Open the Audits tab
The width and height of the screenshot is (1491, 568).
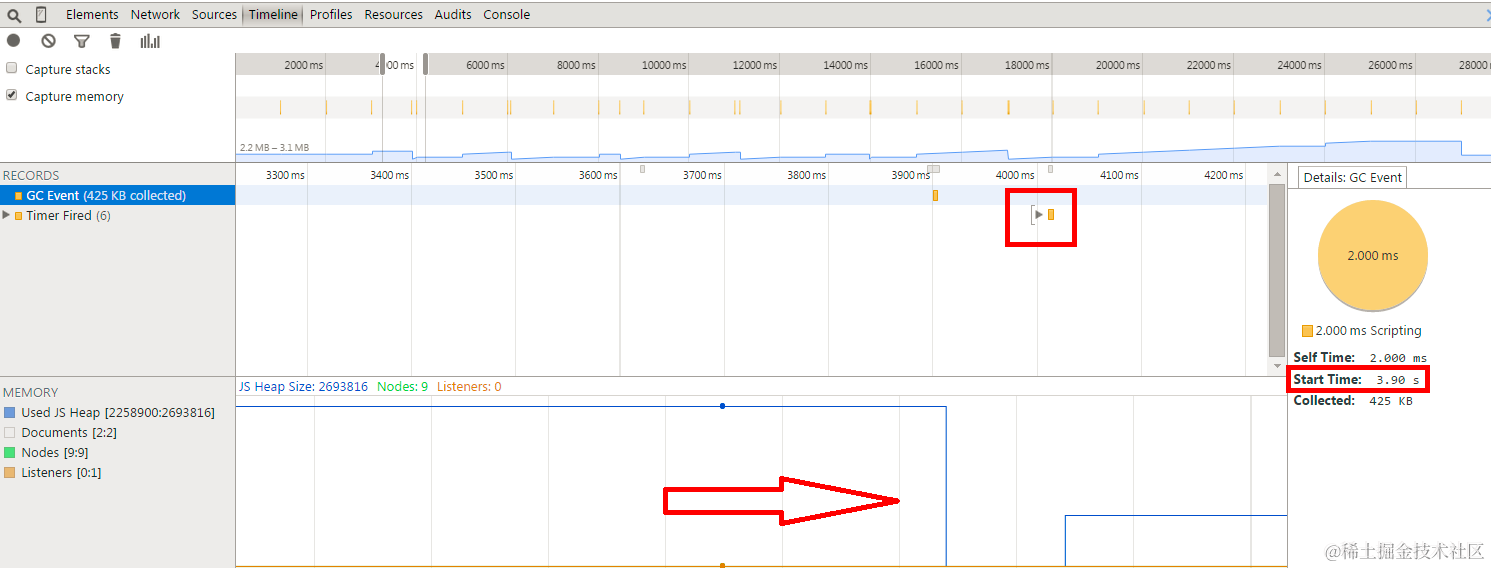point(453,15)
